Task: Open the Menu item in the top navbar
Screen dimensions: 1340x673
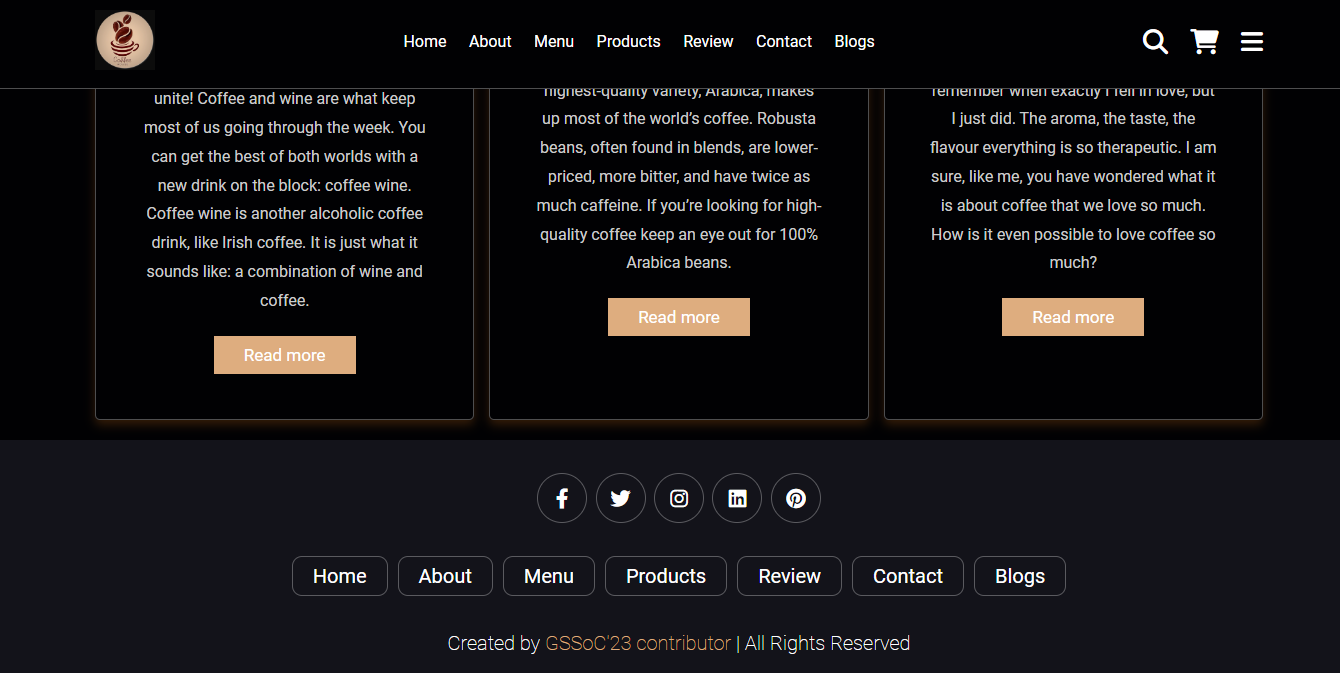Action: 554,41
